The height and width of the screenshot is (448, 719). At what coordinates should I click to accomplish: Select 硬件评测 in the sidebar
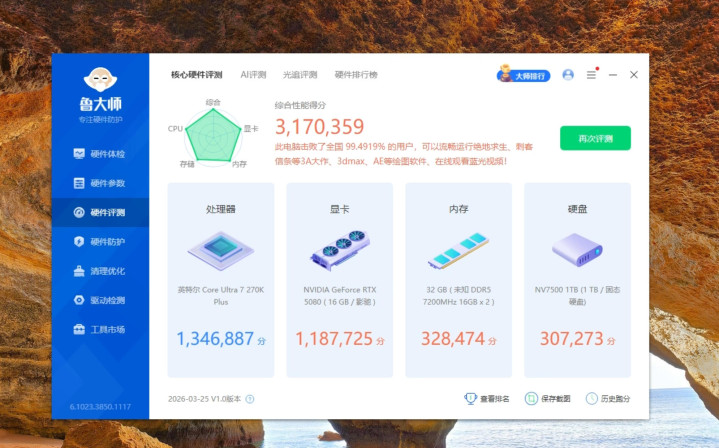[x=100, y=212]
